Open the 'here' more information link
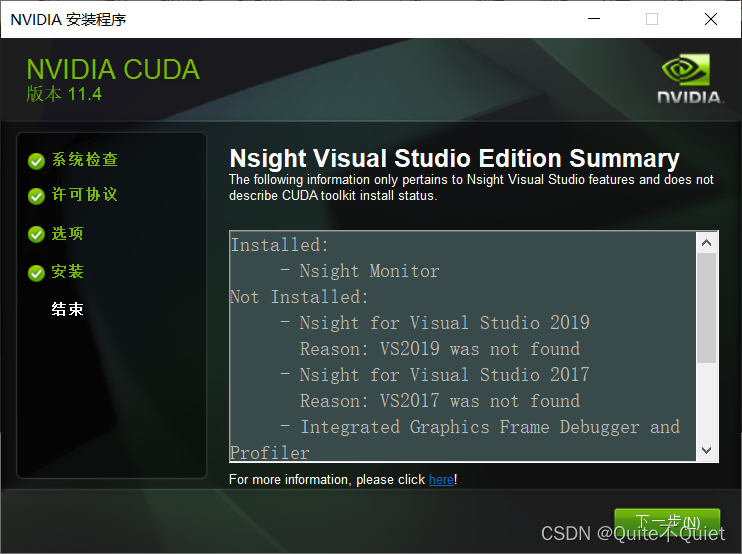 [x=441, y=479]
